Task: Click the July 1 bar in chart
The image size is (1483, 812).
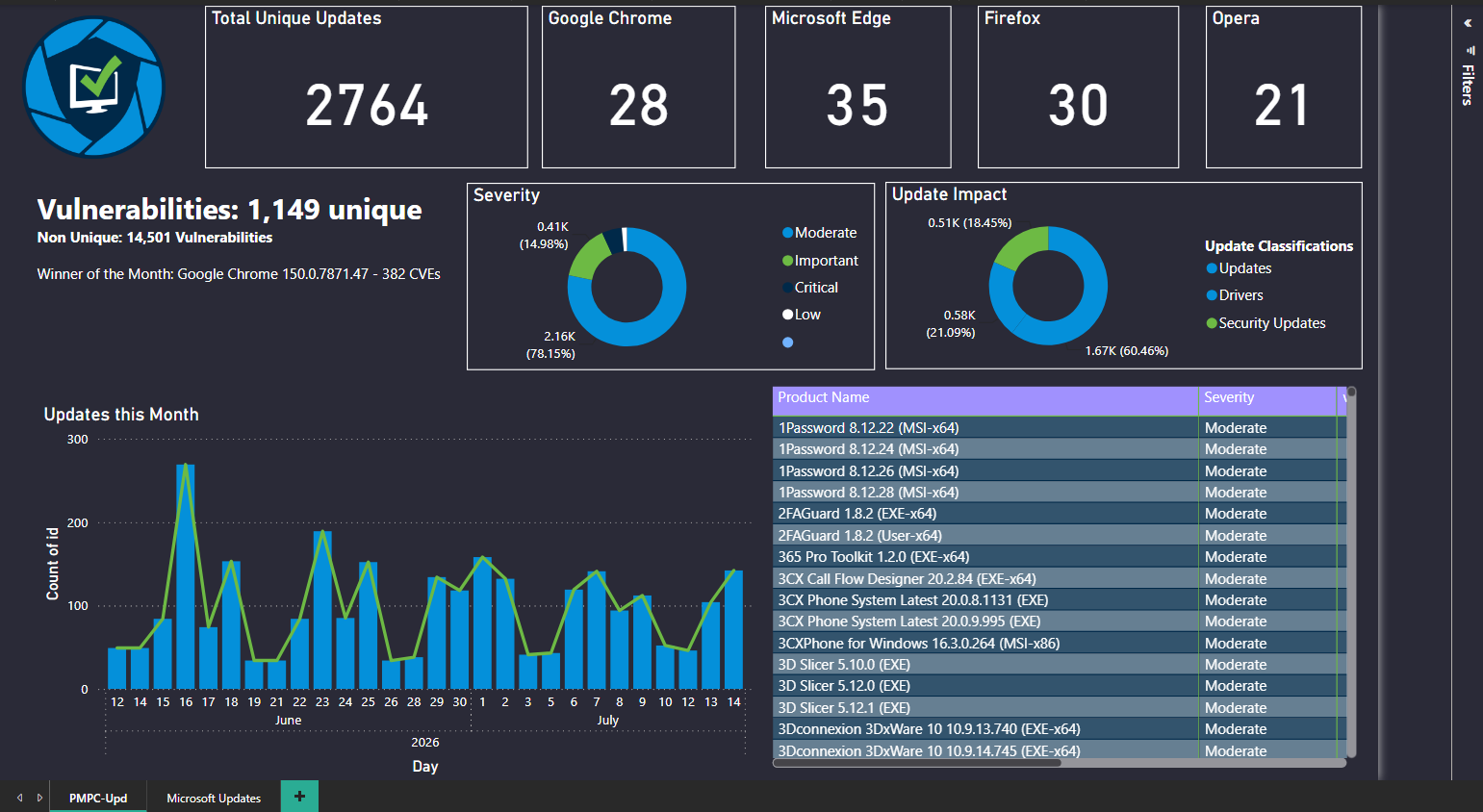Action: [482, 622]
